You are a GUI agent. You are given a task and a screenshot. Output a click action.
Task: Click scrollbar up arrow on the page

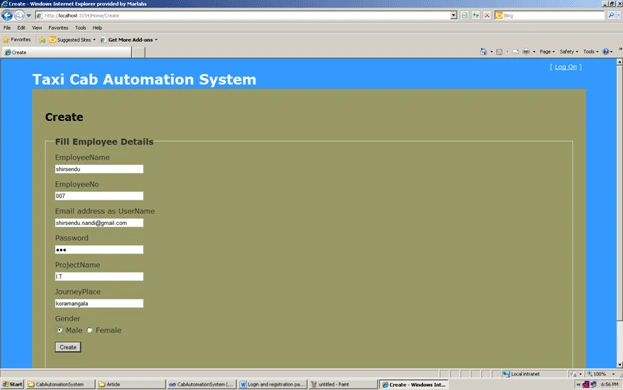pos(619,62)
